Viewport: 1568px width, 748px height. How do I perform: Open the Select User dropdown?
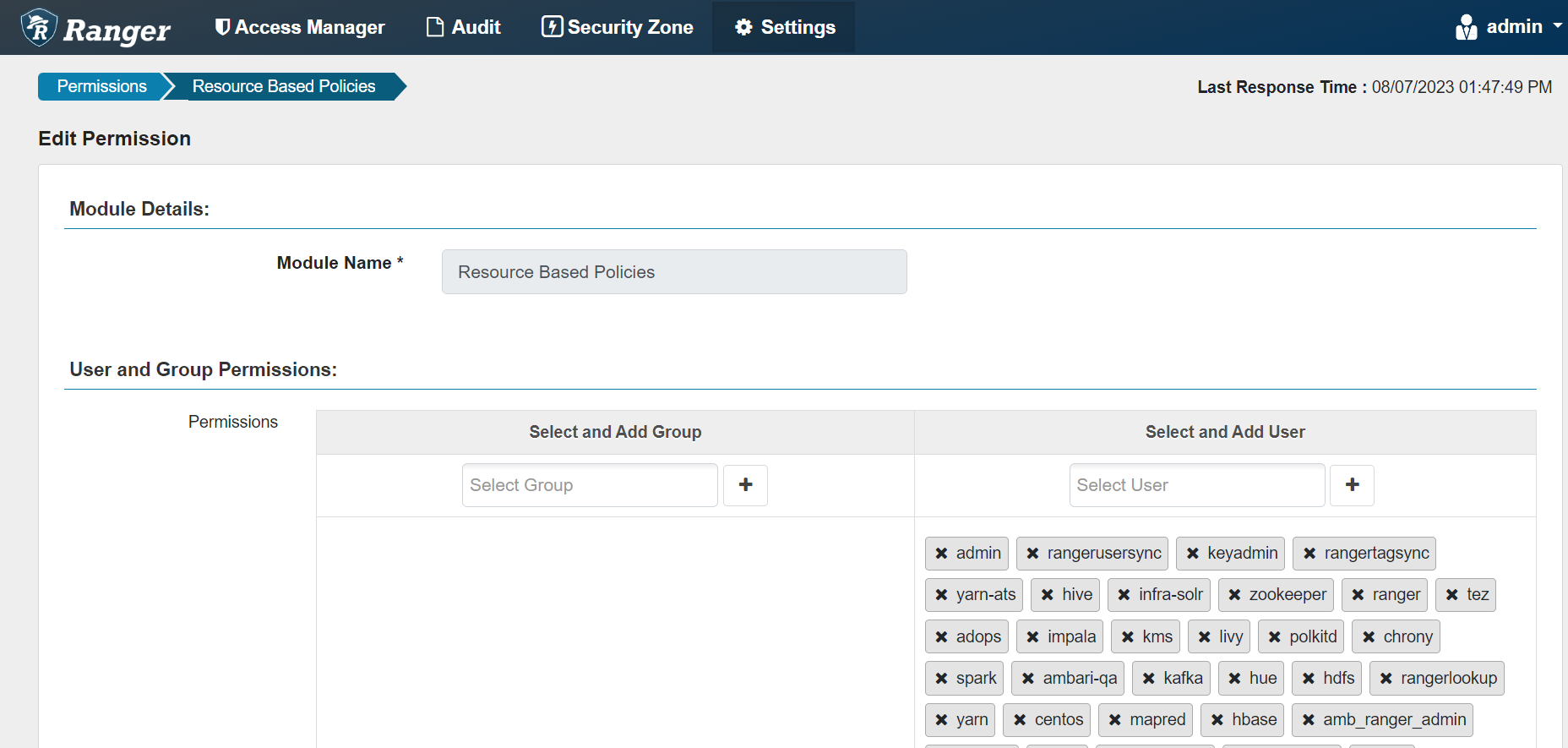[x=1197, y=485]
